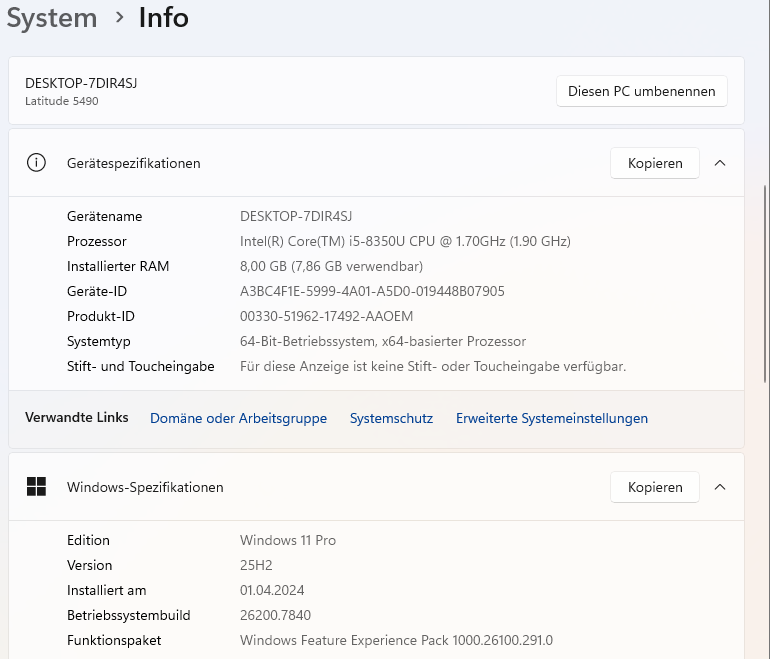Click the Betriebssystembuild label
This screenshot has width=770, height=659.
[x=129, y=615]
